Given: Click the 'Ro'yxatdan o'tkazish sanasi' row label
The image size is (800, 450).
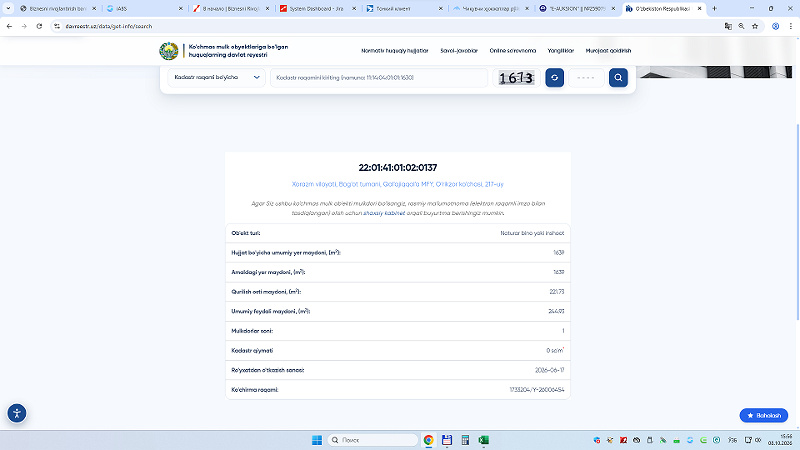Looking at the screenshot, I should 267,370.
